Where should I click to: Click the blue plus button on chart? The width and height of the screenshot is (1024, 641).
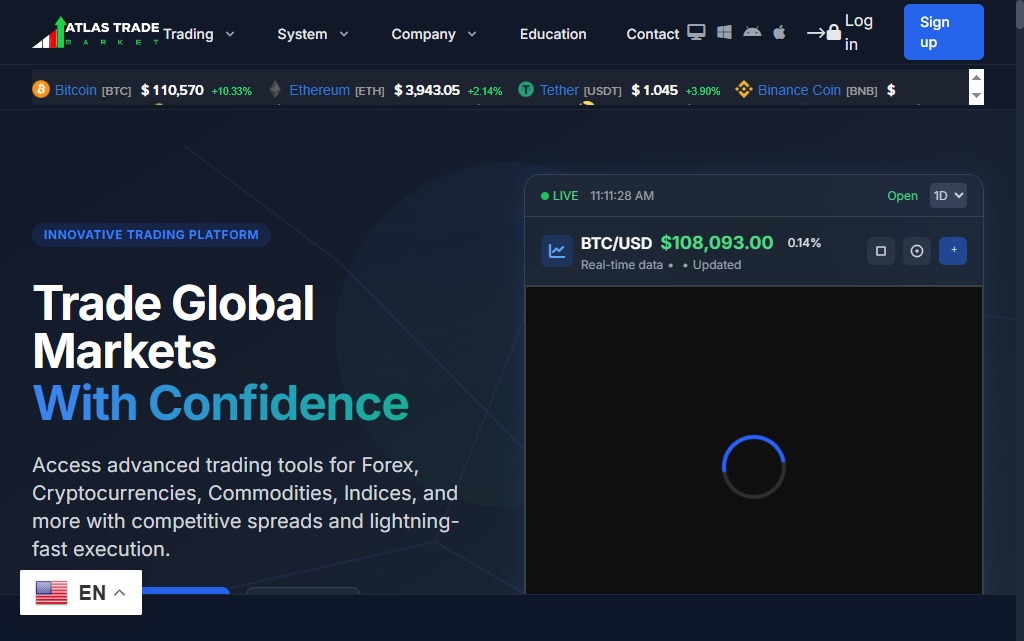(953, 251)
